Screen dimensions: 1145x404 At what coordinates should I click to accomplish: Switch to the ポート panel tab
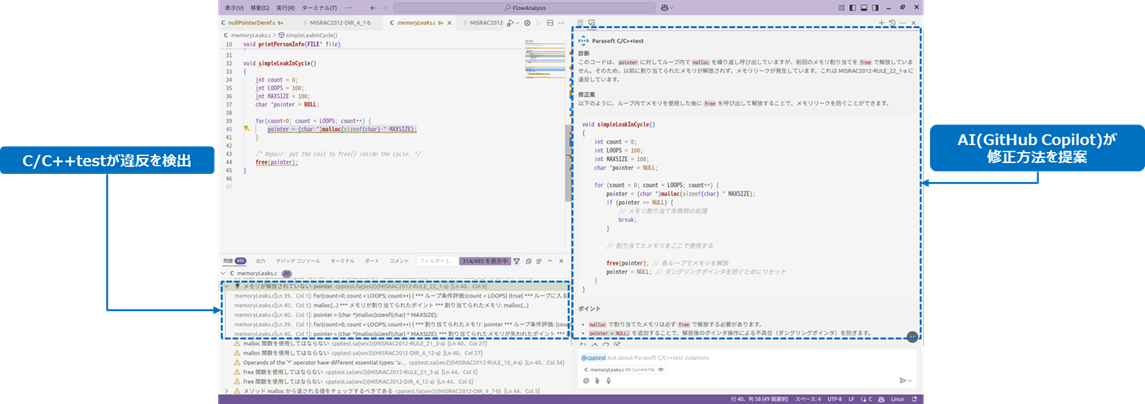coord(372,261)
